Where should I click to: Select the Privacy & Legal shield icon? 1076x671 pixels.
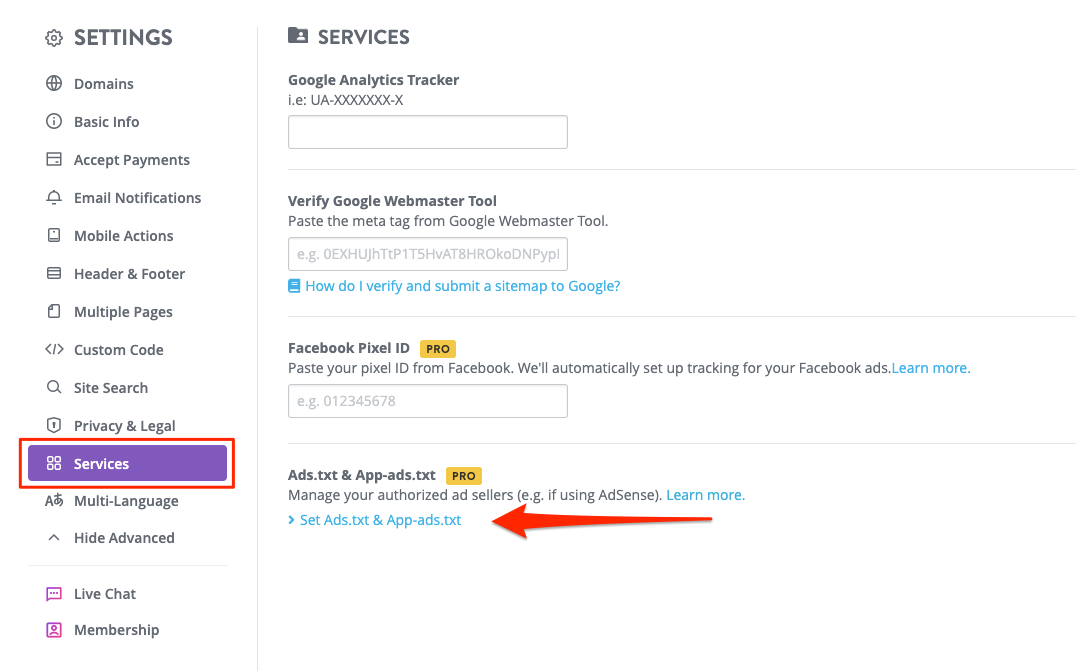(54, 425)
